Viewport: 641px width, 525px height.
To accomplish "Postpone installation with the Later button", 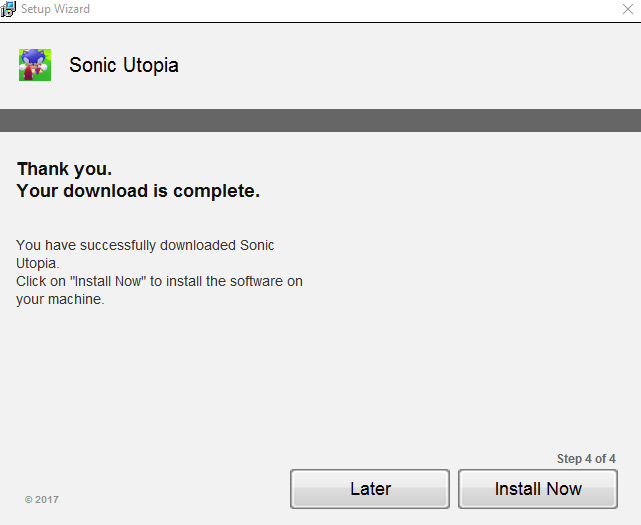I will (x=370, y=489).
